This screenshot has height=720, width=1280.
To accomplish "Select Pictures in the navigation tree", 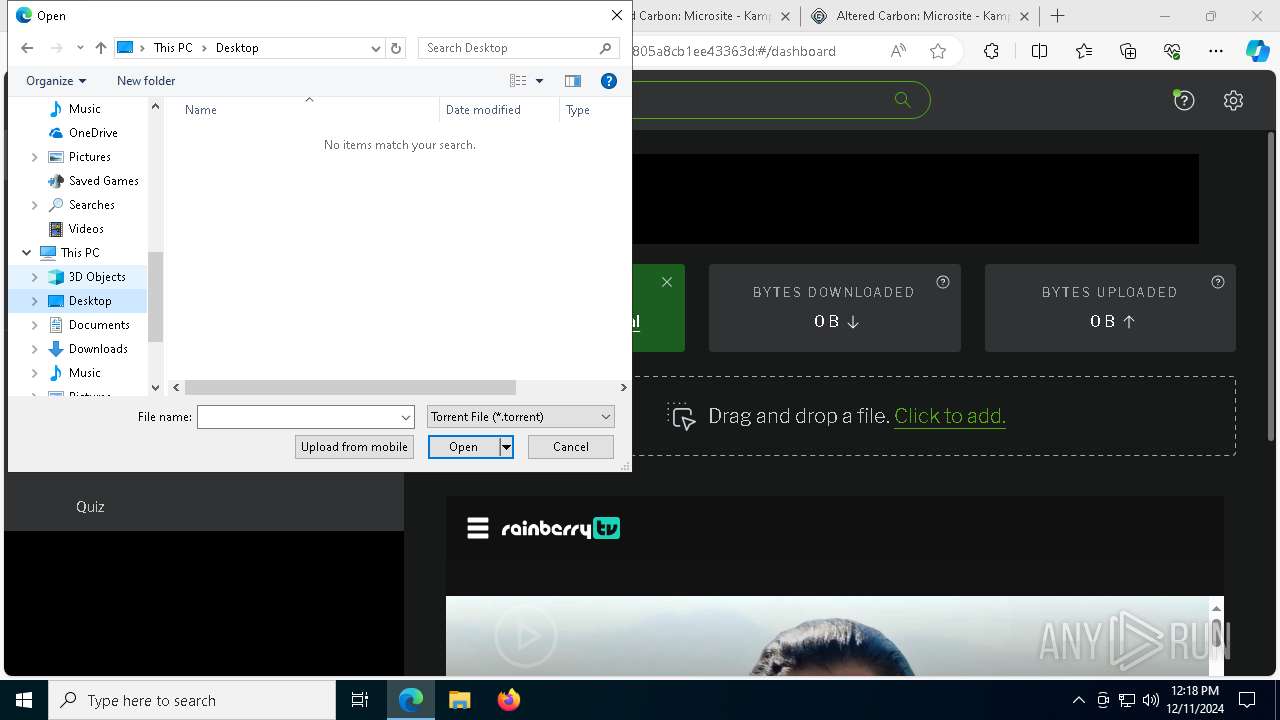I will click(90, 157).
